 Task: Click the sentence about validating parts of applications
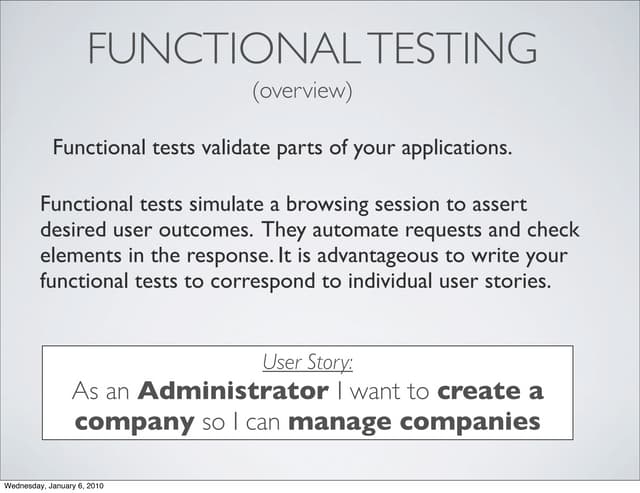282,149
